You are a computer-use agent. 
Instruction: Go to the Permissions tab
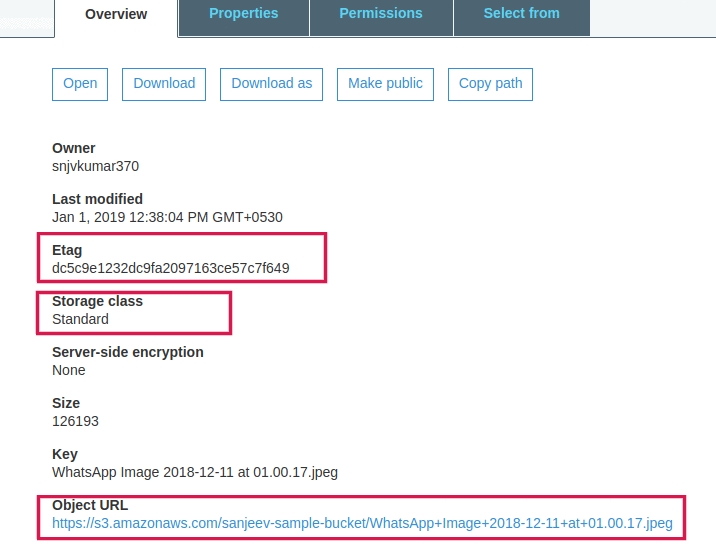pyautogui.click(x=380, y=14)
